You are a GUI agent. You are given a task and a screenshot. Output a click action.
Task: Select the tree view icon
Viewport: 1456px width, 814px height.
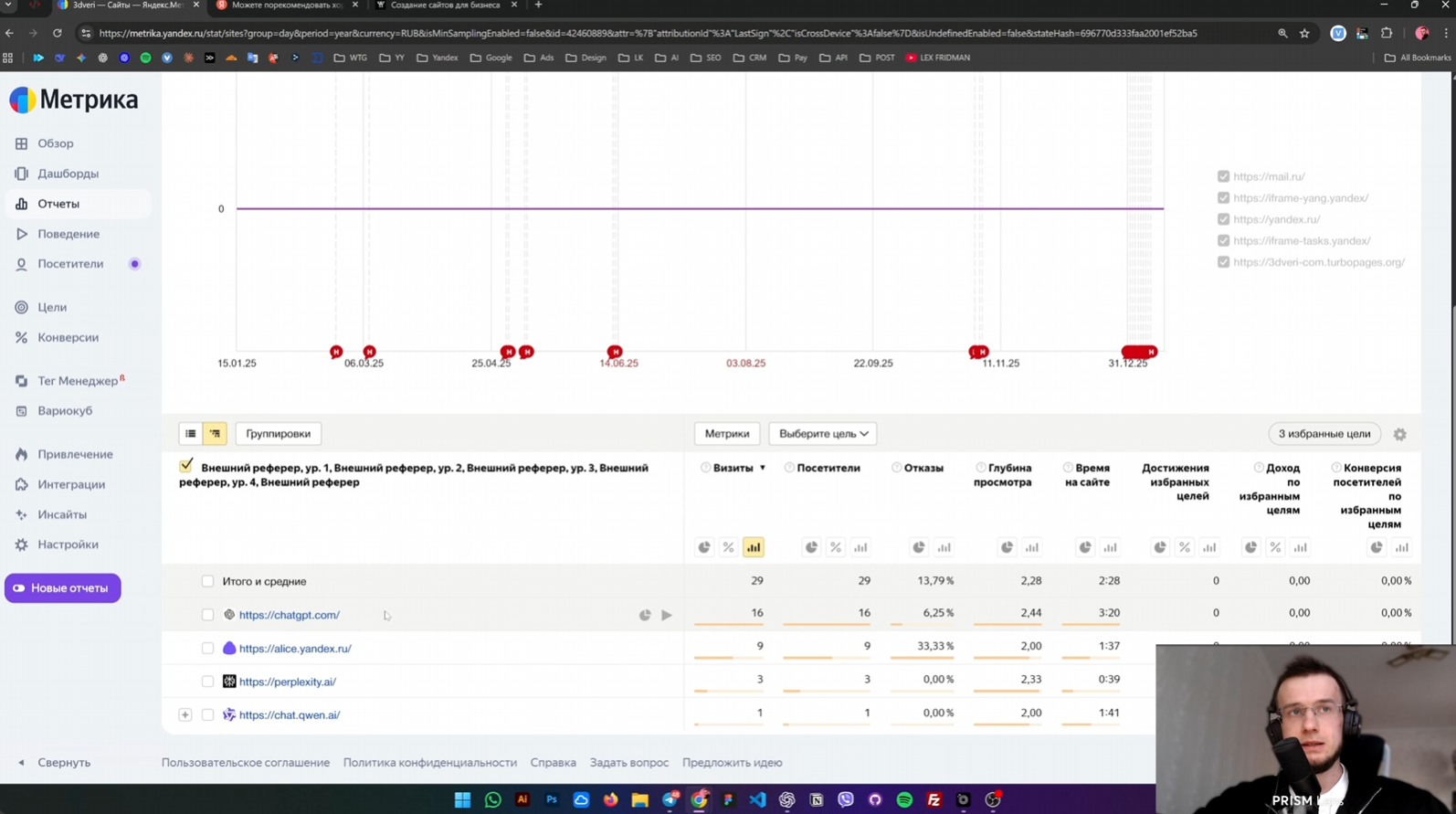pyautogui.click(x=215, y=434)
